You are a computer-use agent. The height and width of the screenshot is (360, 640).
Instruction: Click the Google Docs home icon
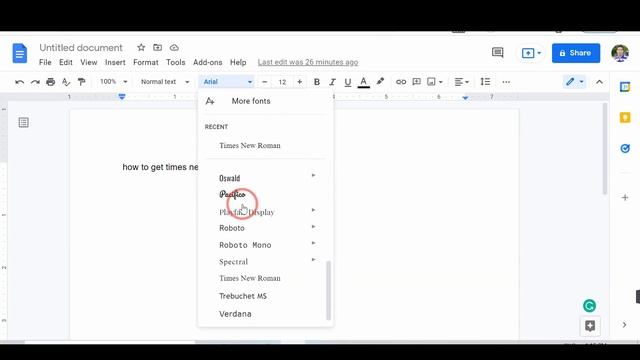[x=20, y=53]
